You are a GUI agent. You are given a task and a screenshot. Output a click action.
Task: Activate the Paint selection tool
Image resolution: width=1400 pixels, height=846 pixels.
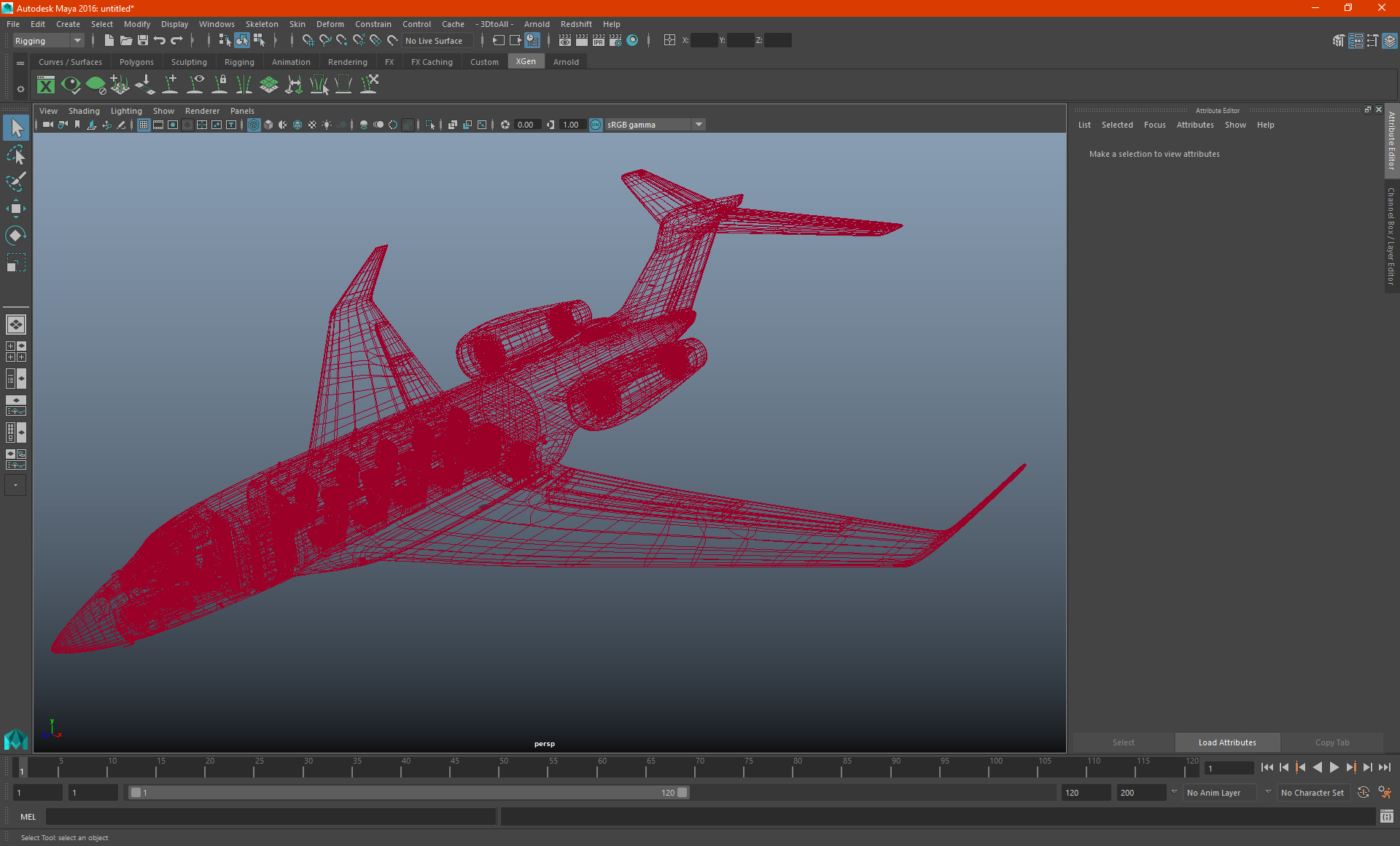(16, 182)
